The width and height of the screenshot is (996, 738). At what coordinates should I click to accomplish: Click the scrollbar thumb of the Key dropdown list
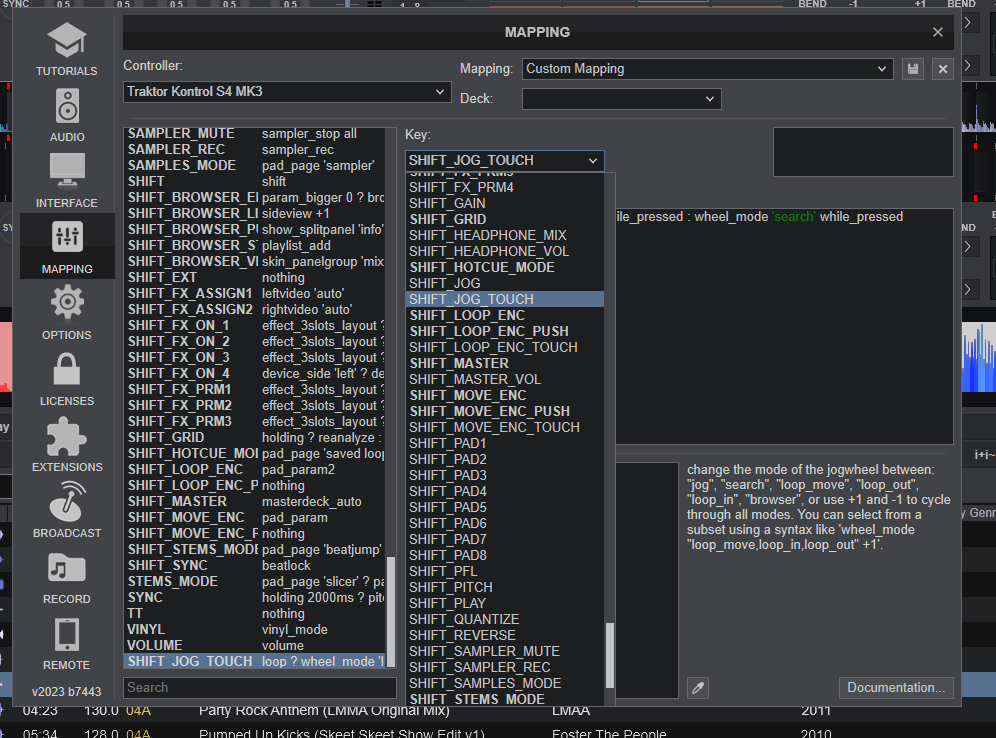tap(610, 655)
